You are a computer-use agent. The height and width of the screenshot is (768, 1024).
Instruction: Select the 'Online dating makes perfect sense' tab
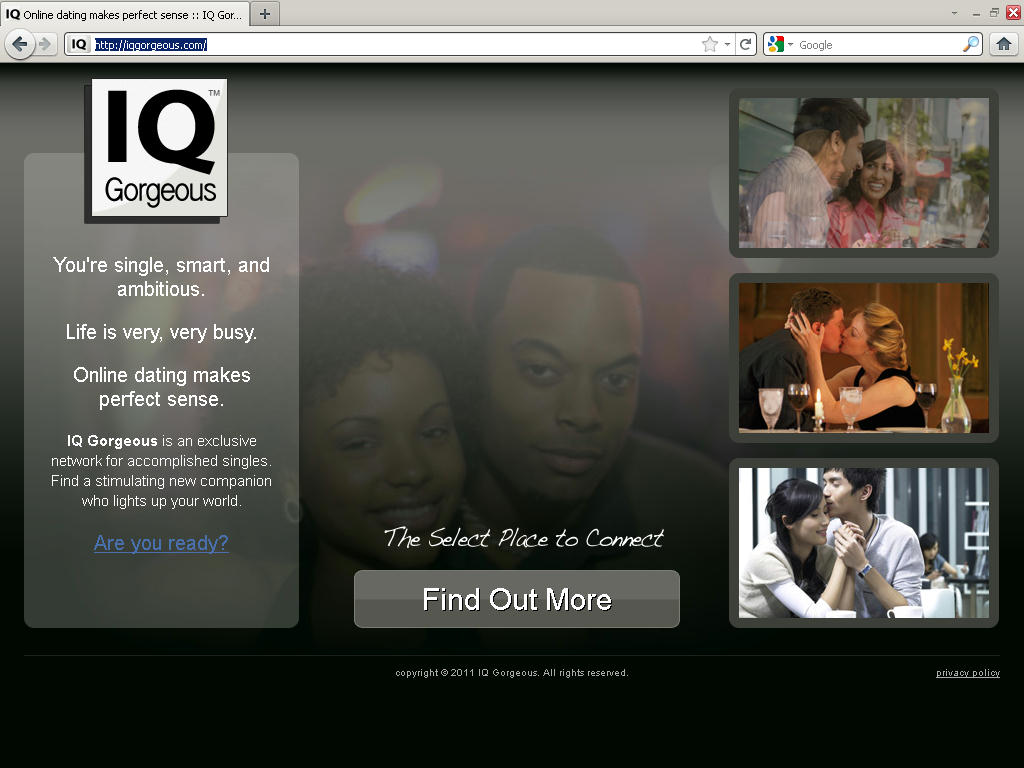(x=125, y=14)
